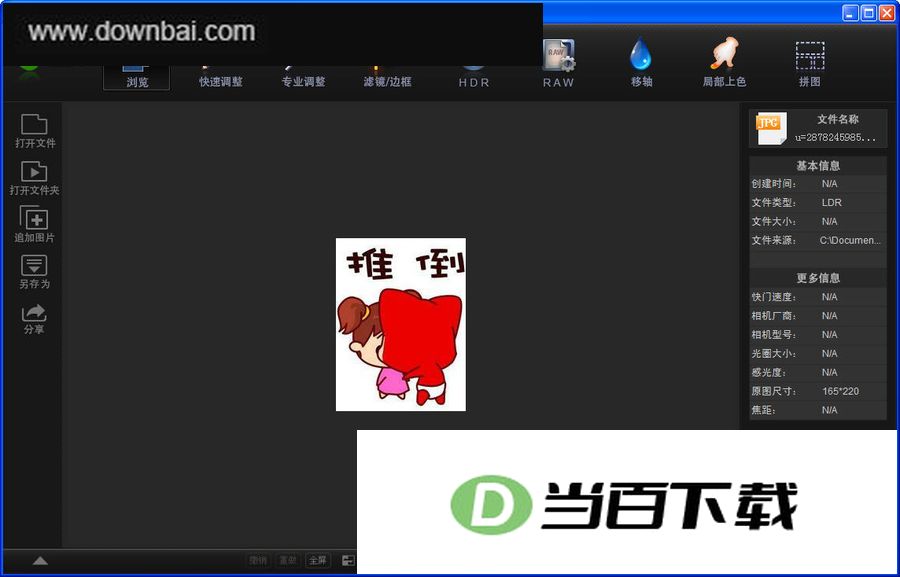Click the N/A value beside 相机厂商
900x577 pixels.
coord(829,316)
